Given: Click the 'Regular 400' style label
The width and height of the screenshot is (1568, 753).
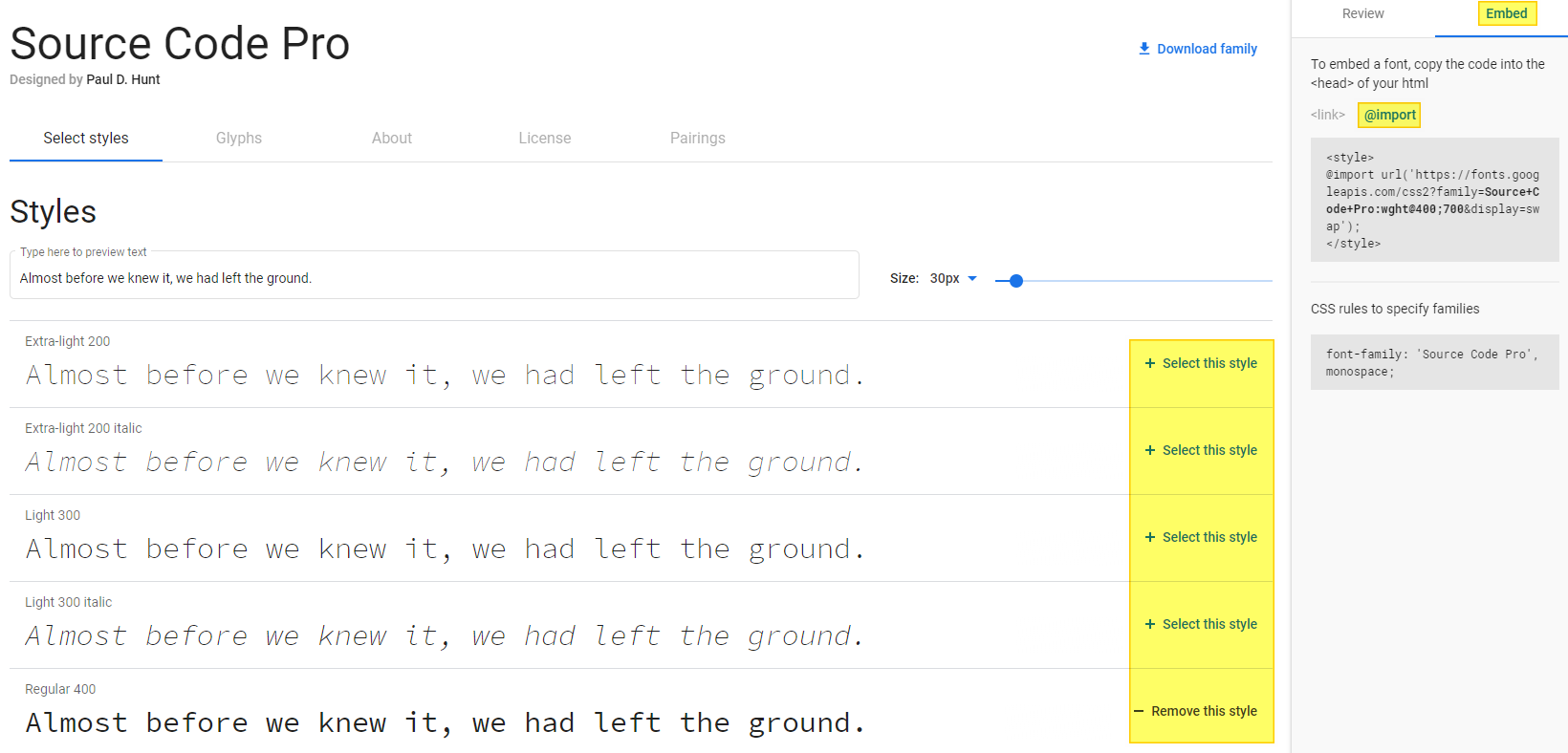Looking at the screenshot, I should point(60,689).
